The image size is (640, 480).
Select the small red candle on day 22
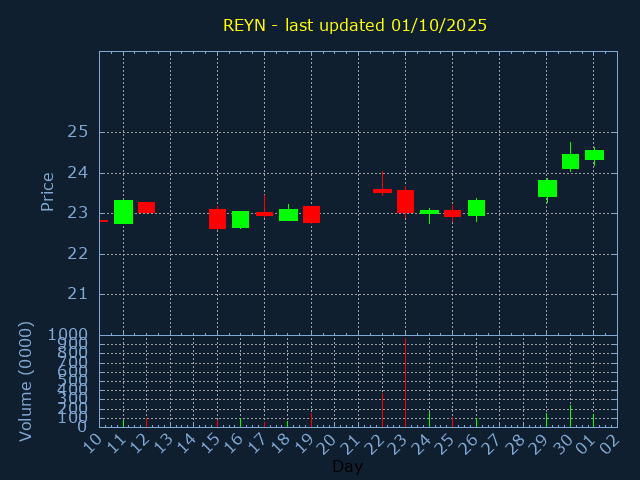pyautogui.click(x=382, y=190)
